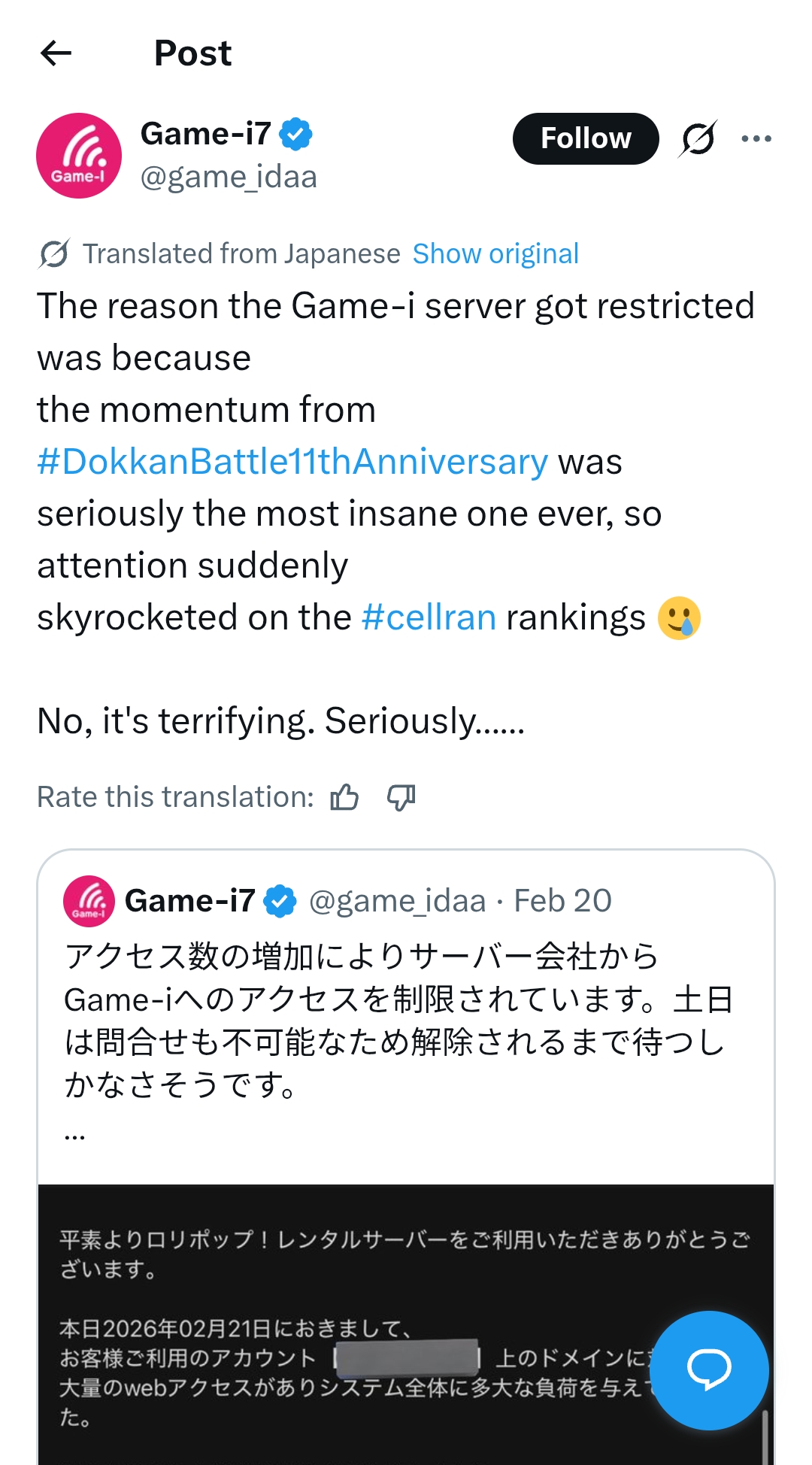Open the #DokkanBattle11thAnniversary hashtag
The image size is (812, 1465).
[x=292, y=462]
